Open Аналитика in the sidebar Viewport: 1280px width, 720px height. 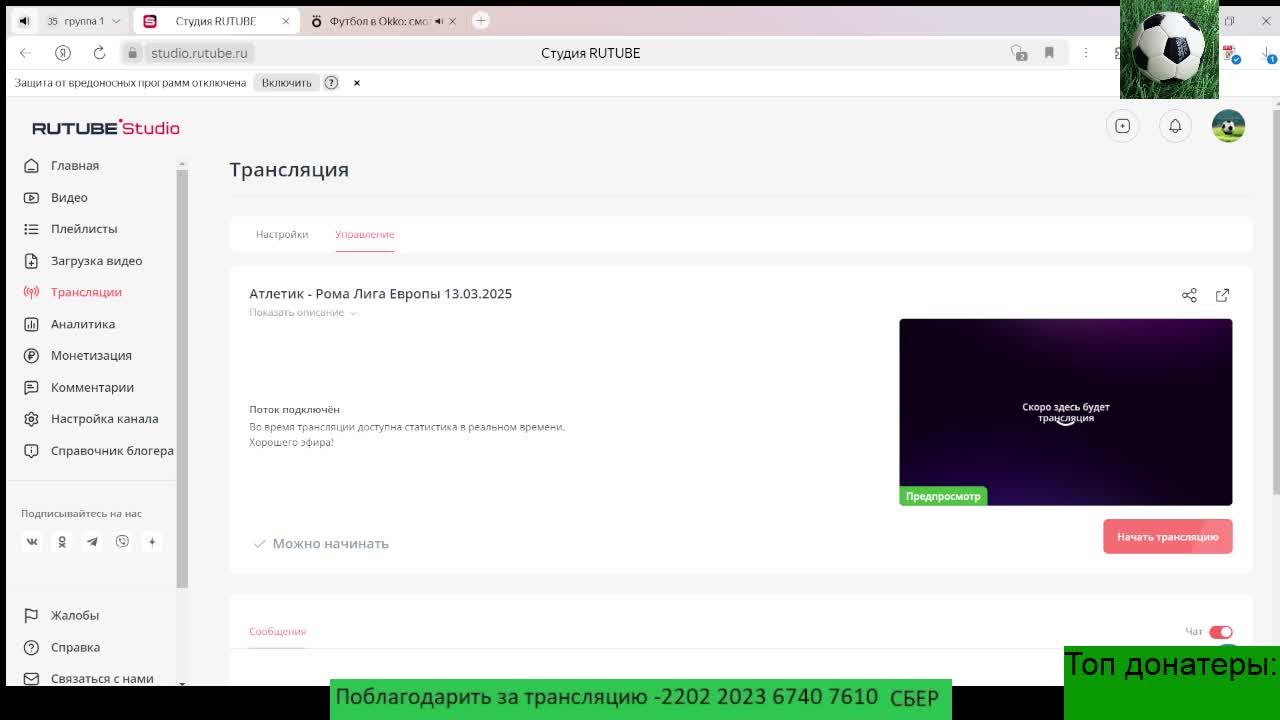pyautogui.click(x=83, y=324)
